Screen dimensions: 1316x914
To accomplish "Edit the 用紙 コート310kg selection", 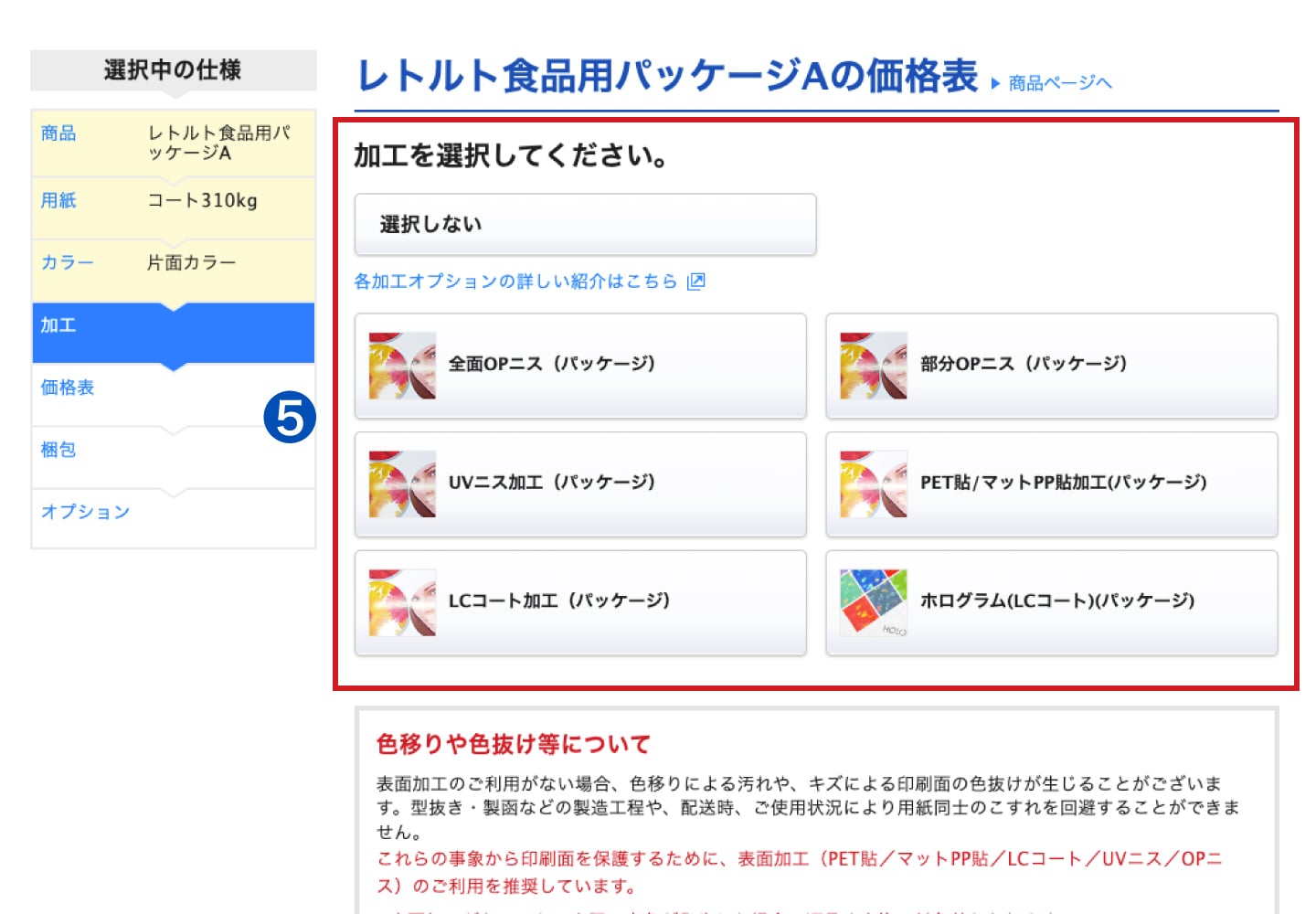I will click(x=173, y=201).
